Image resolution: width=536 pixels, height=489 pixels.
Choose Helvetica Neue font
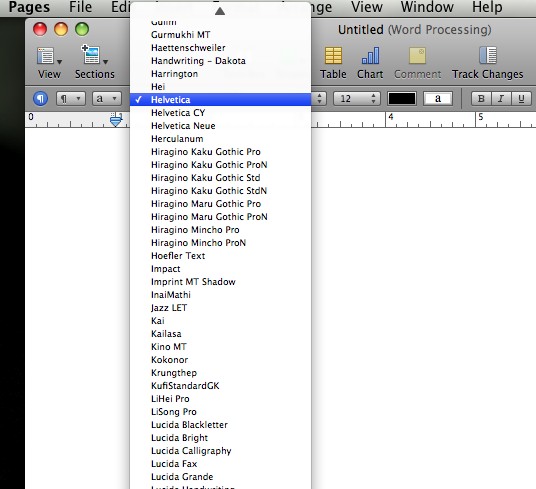[220, 126]
